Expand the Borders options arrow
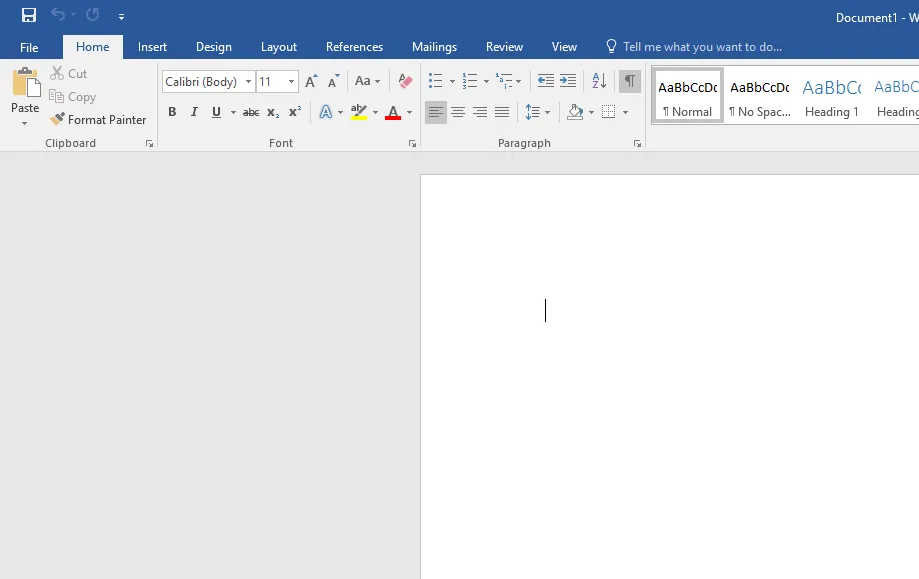Image resolution: width=919 pixels, height=579 pixels. tap(625, 113)
